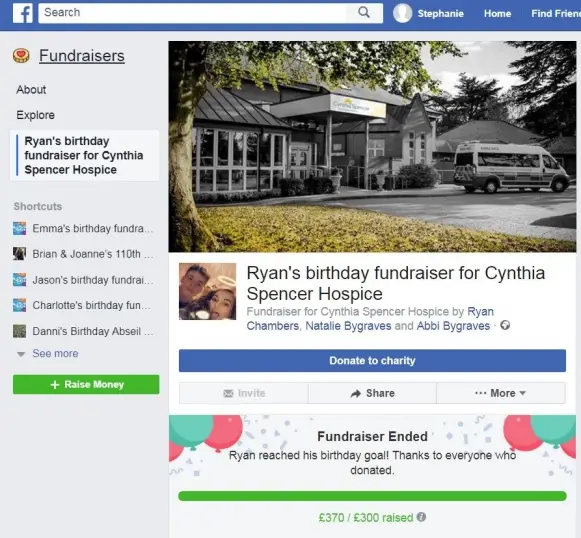Image resolution: width=581 pixels, height=538 pixels.
Task: Click the search magnifier icon
Action: pos(364,13)
